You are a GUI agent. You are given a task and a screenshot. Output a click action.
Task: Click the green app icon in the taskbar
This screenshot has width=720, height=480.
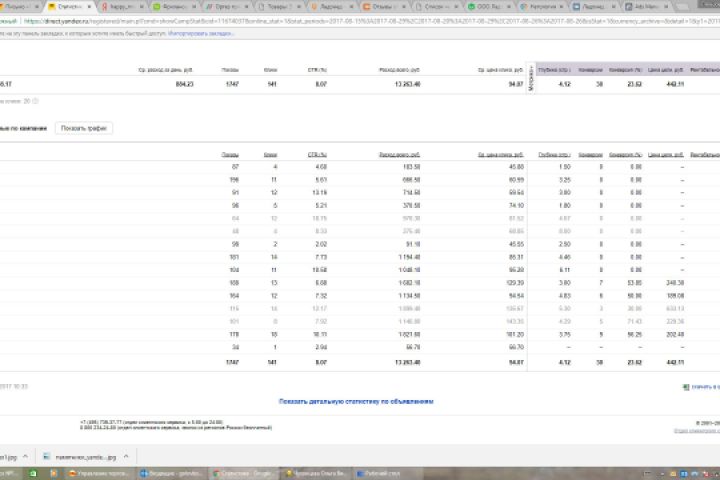[33, 473]
